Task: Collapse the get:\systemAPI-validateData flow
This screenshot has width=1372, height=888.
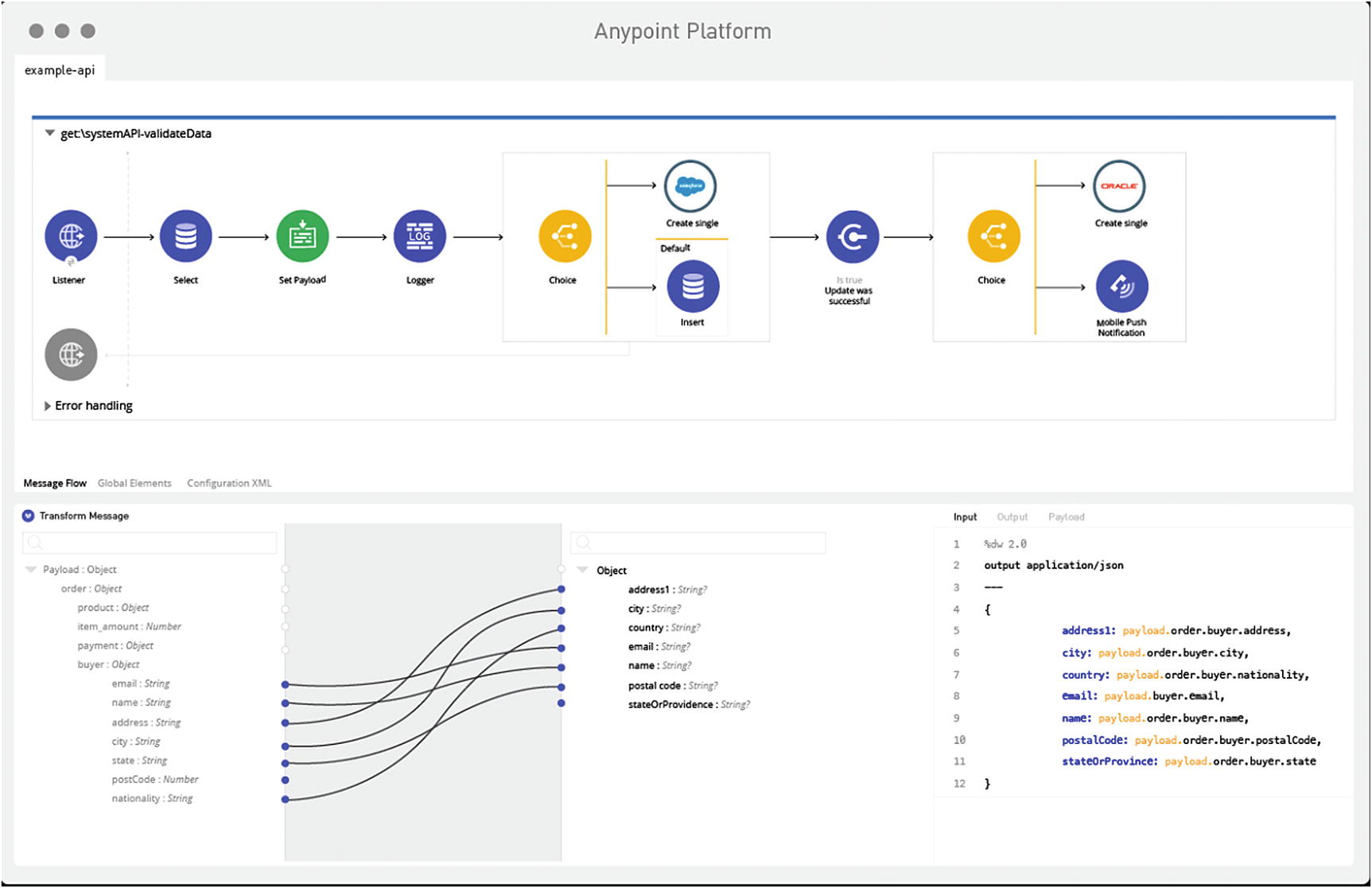Action: pos(50,134)
